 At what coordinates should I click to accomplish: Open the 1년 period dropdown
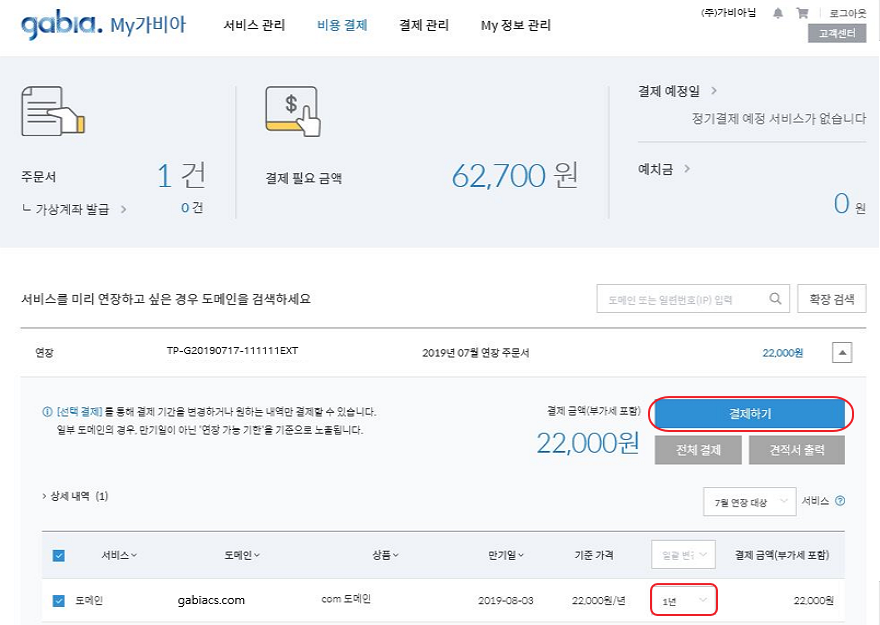coord(684,600)
